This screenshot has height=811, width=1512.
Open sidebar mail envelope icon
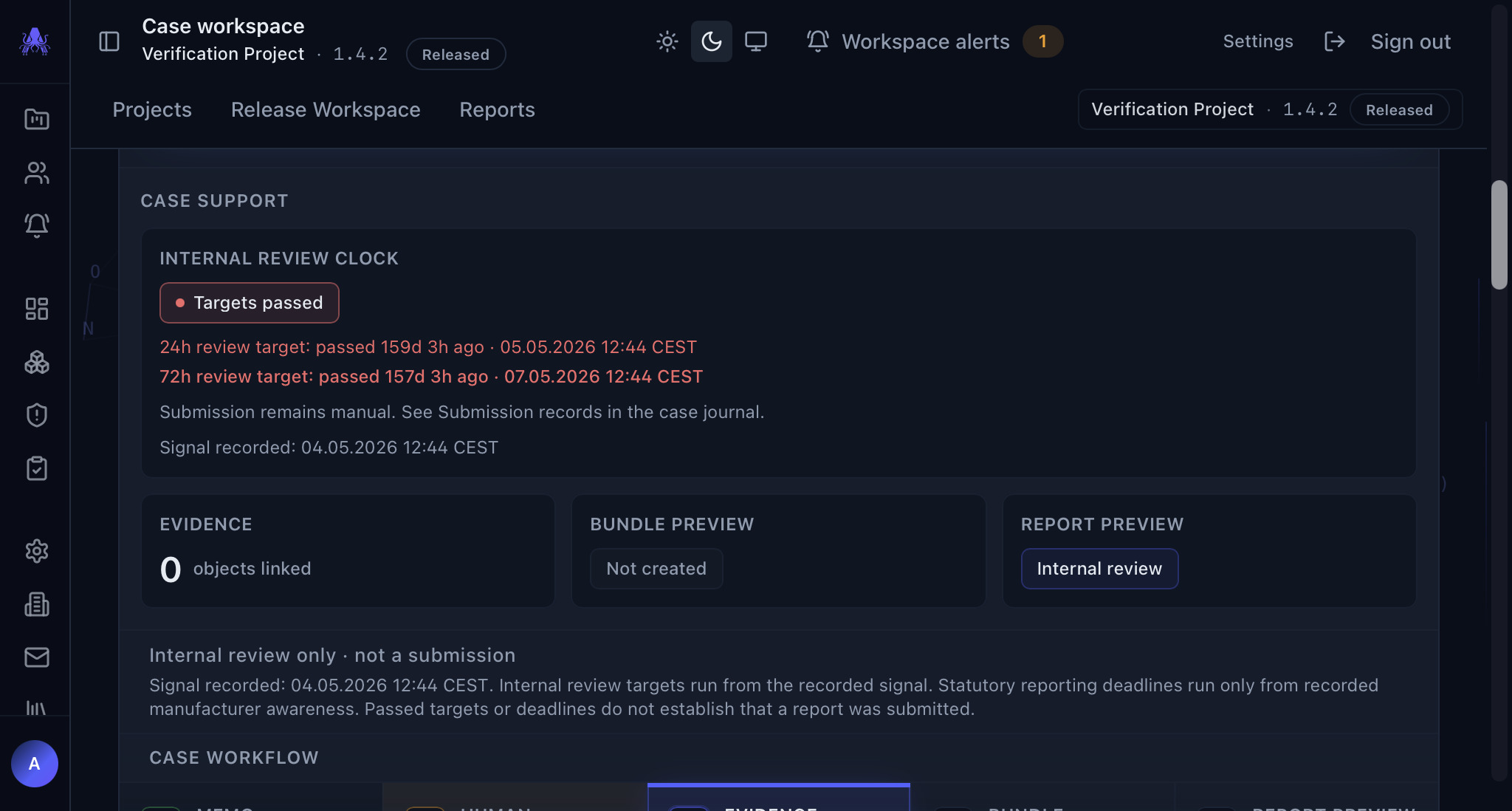[36, 657]
